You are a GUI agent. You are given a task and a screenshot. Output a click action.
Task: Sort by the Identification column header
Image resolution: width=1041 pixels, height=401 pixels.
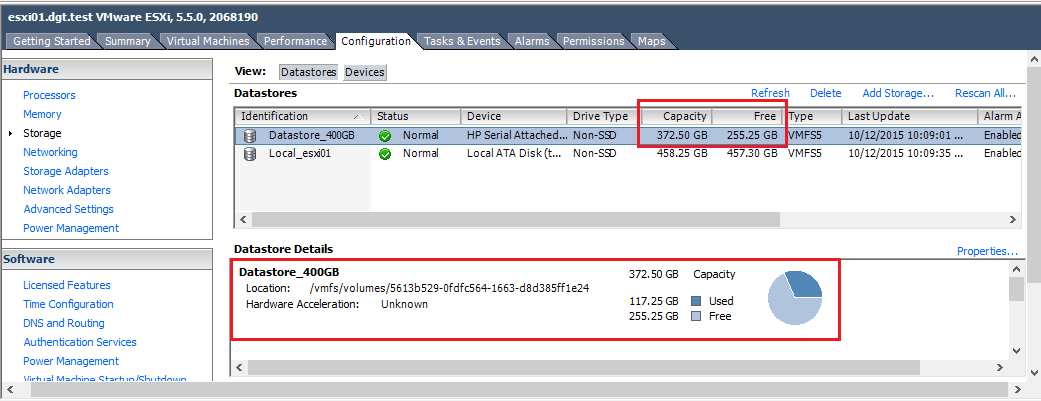coord(302,116)
